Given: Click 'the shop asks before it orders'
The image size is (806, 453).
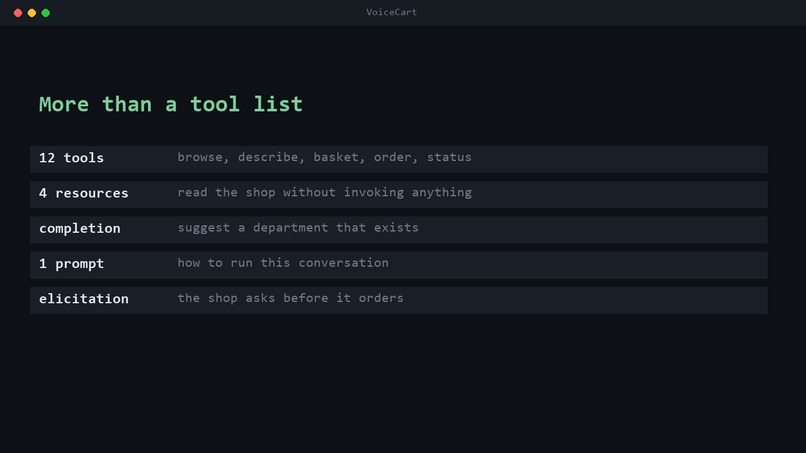Looking at the screenshot, I should tap(290, 298).
